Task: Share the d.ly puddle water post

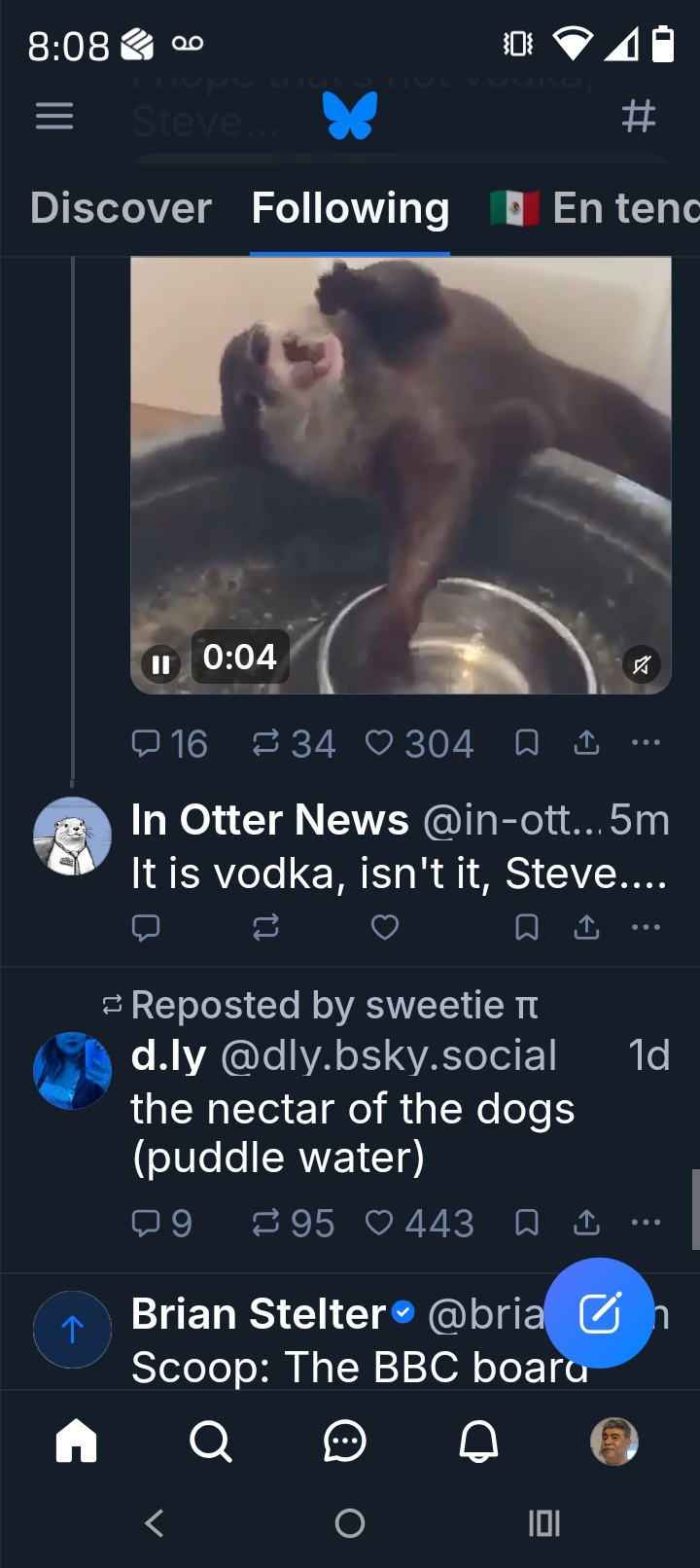Action: tap(586, 1222)
